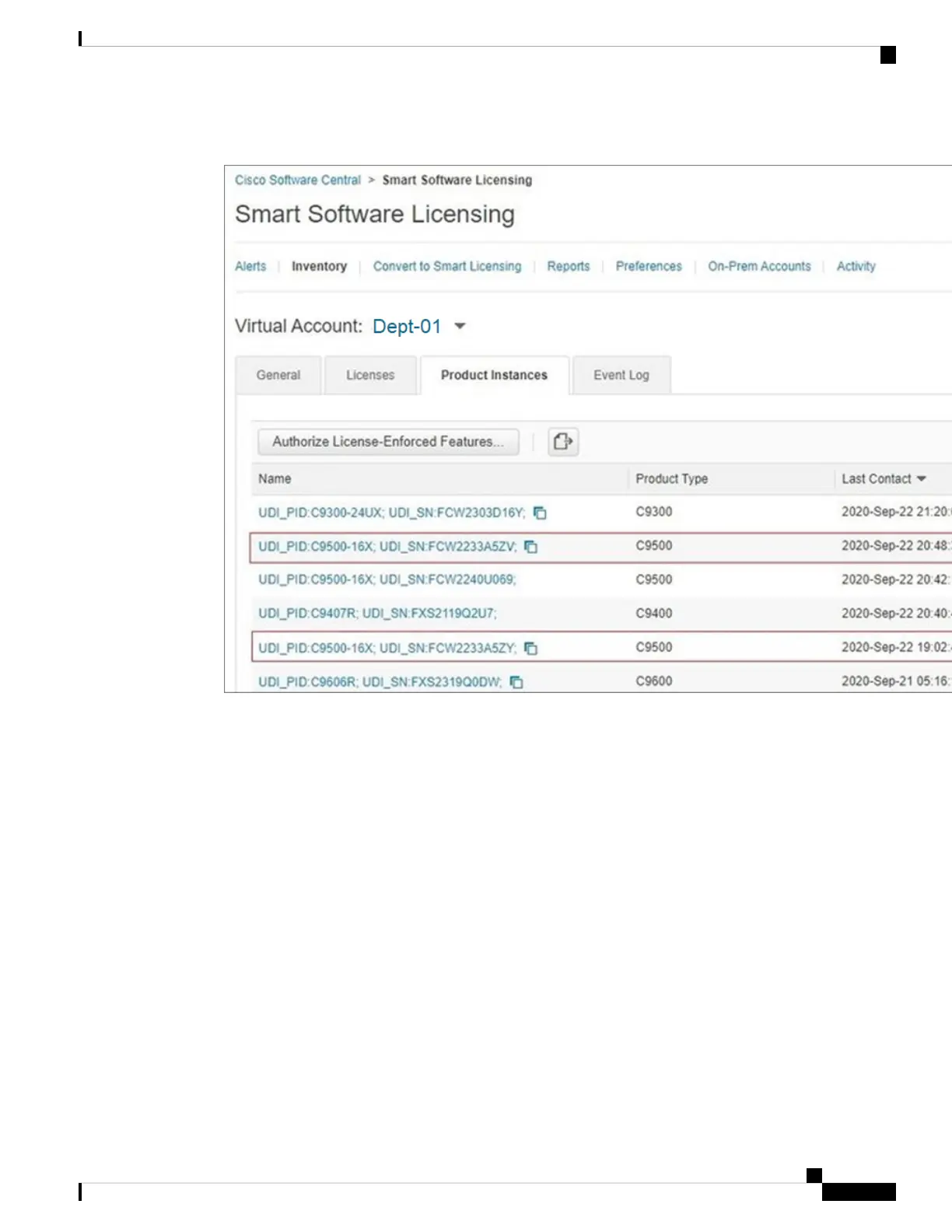Switch to the Licenses tab
The height and width of the screenshot is (1232, 952).
coord(370,375)
